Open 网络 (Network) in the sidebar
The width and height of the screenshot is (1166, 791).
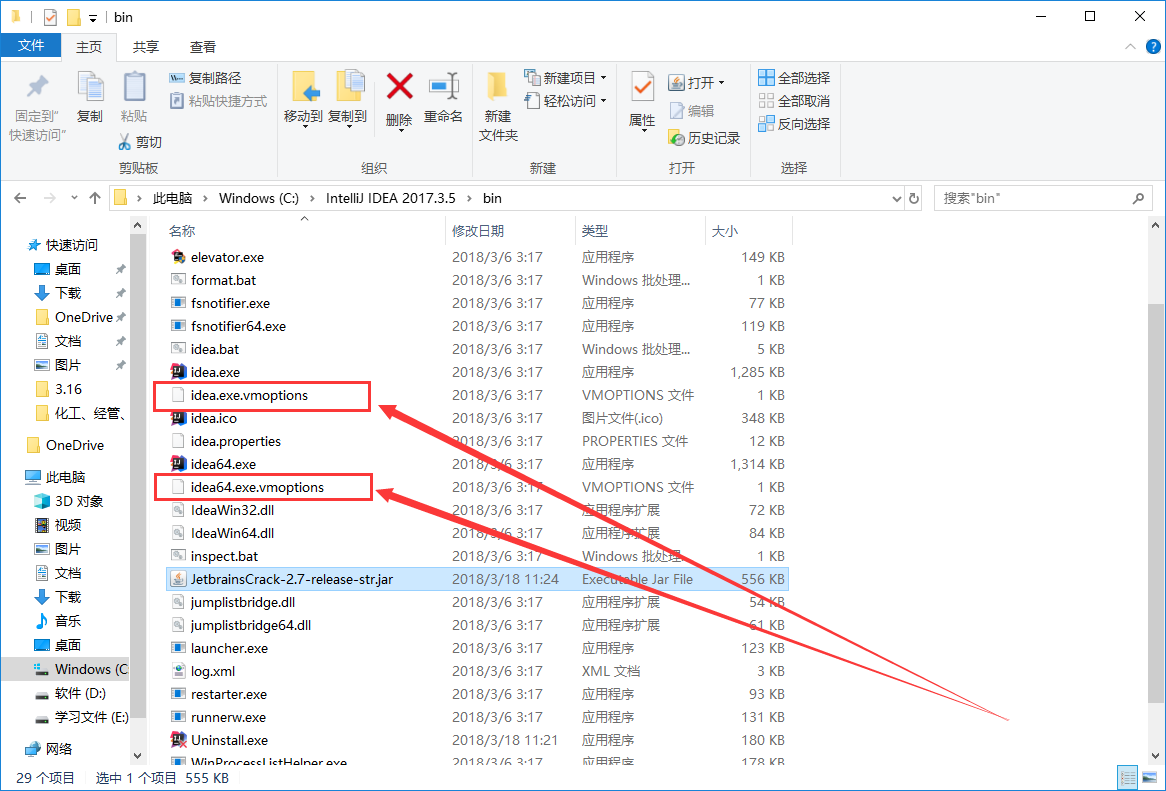pyautogui.click(x=59, y=749)
